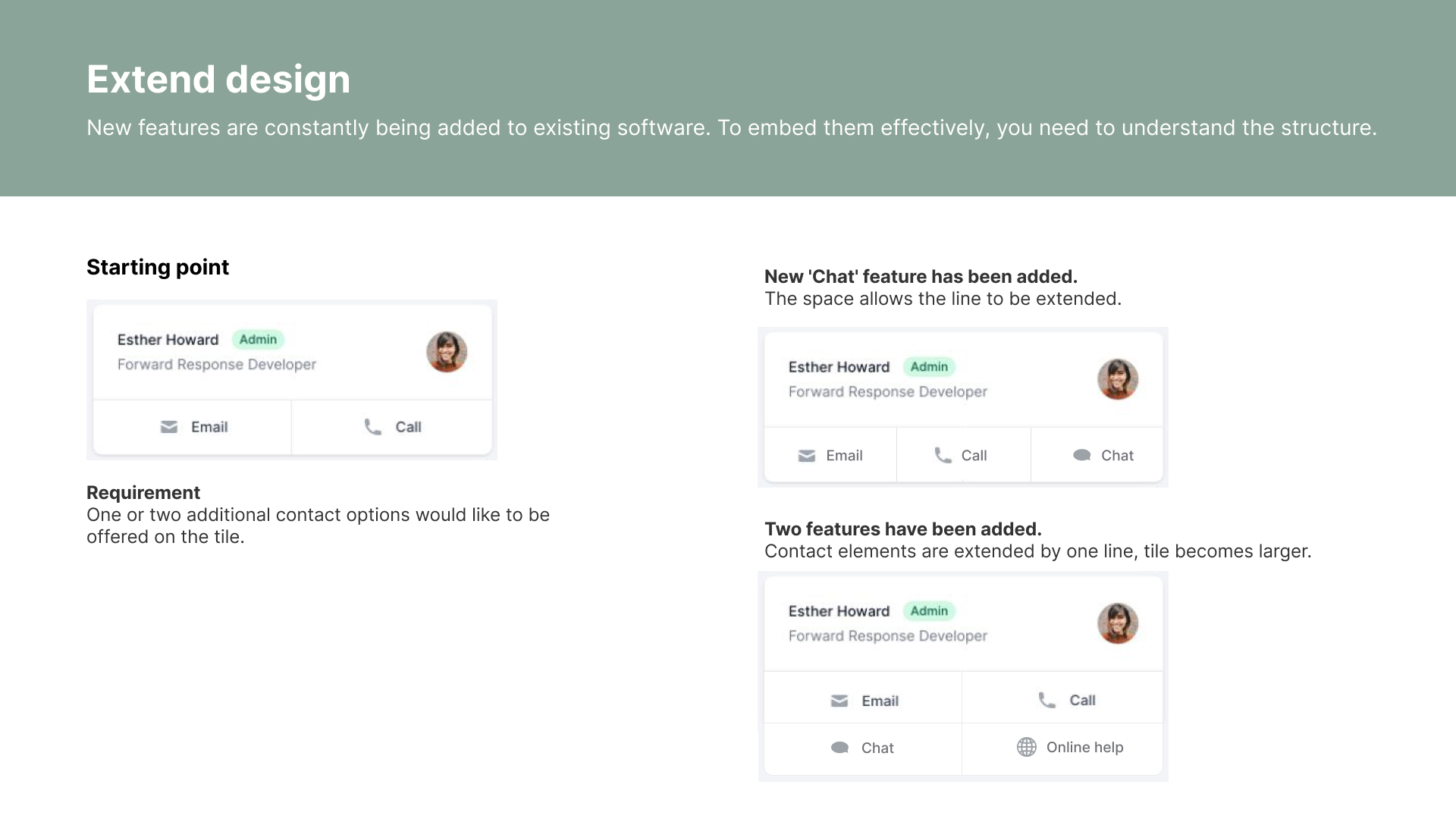This screenshot has width=1456, height=819.
Task: Click the Admin badge in the bottom tile
Action: point(929,611)
